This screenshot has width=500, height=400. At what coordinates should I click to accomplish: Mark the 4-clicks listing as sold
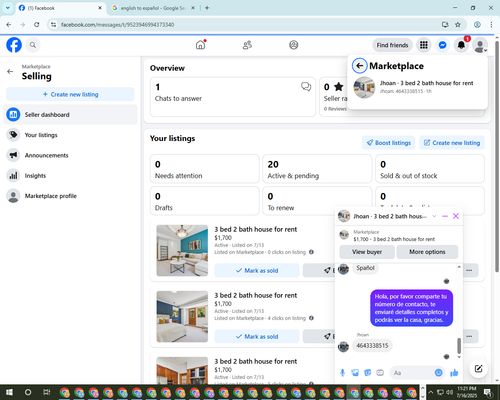click(257, 336)
